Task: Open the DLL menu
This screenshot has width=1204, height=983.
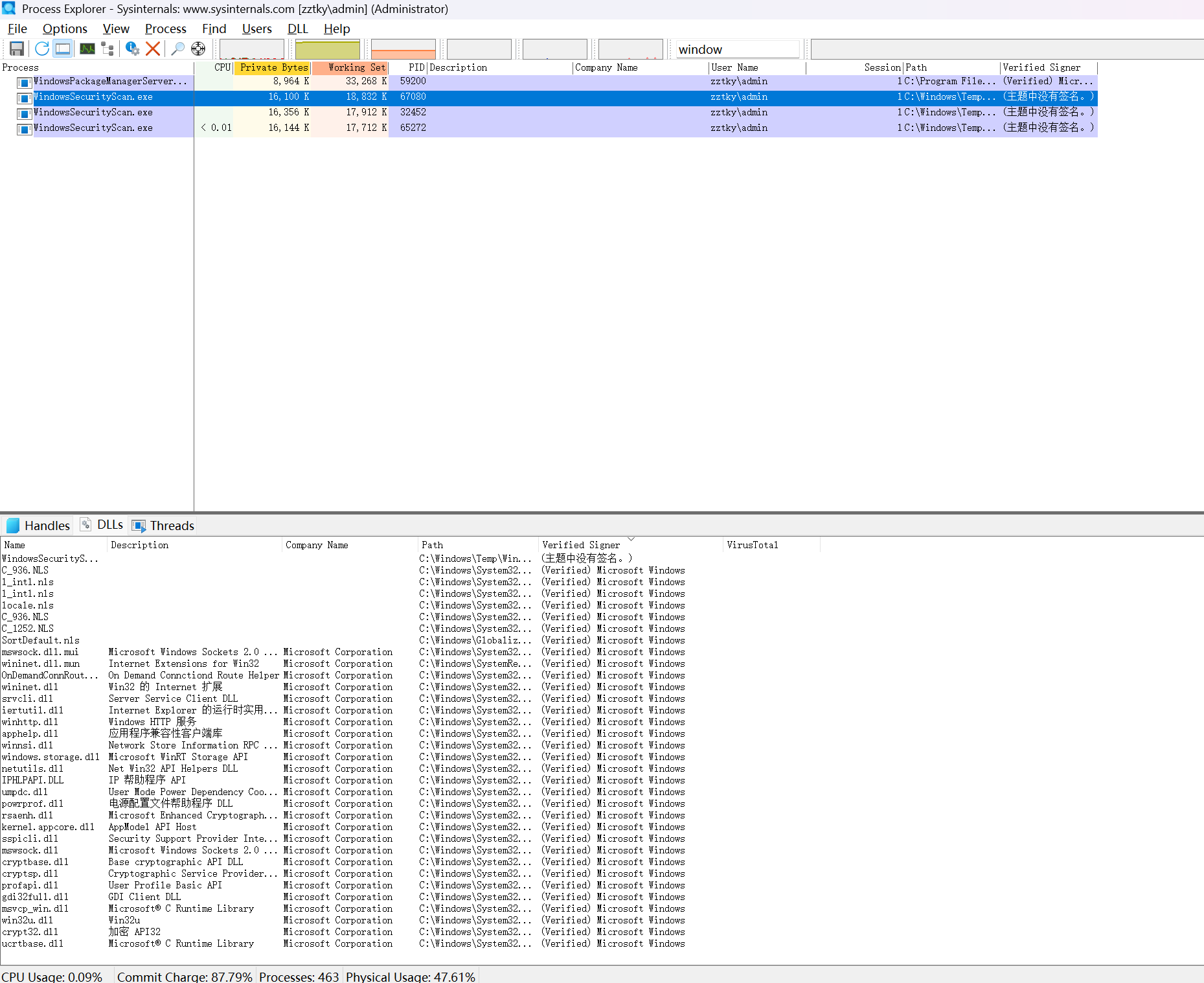Action: [x=298, y=29]
